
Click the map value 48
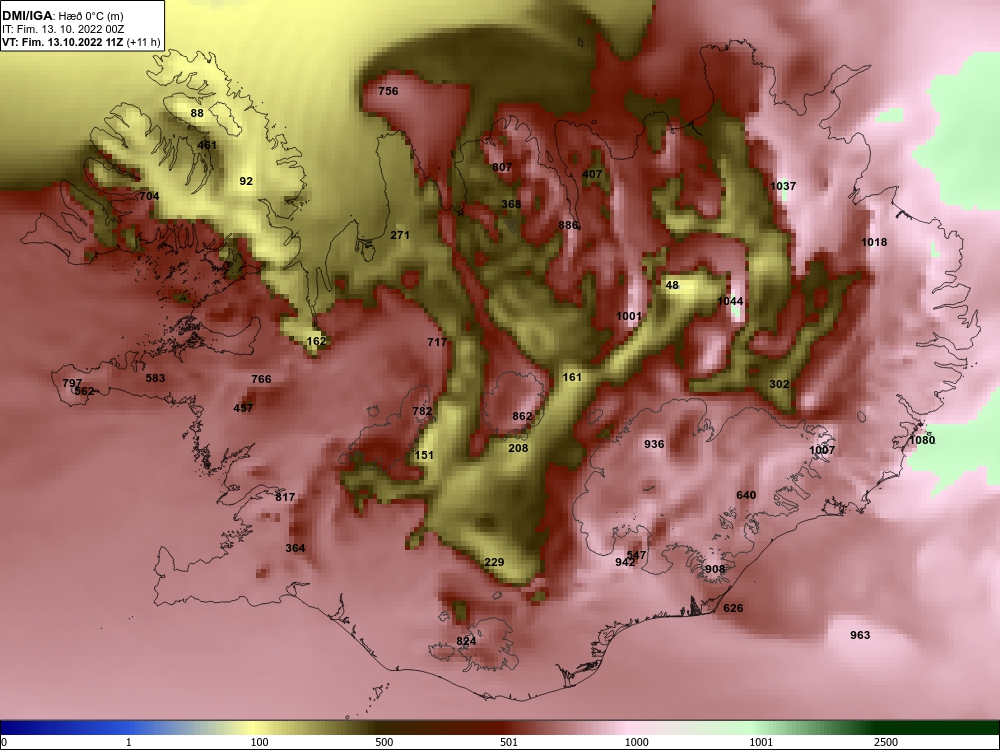(x=672, y=285)
